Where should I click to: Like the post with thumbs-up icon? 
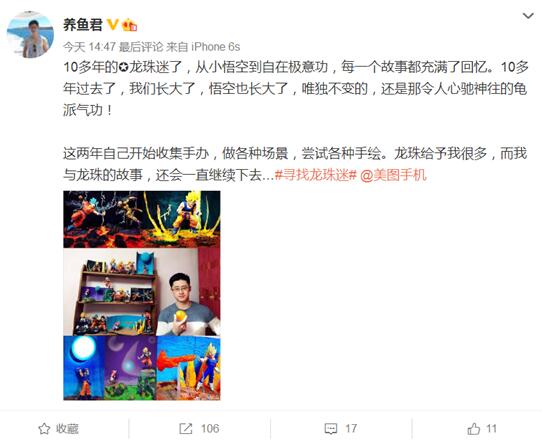473,429
